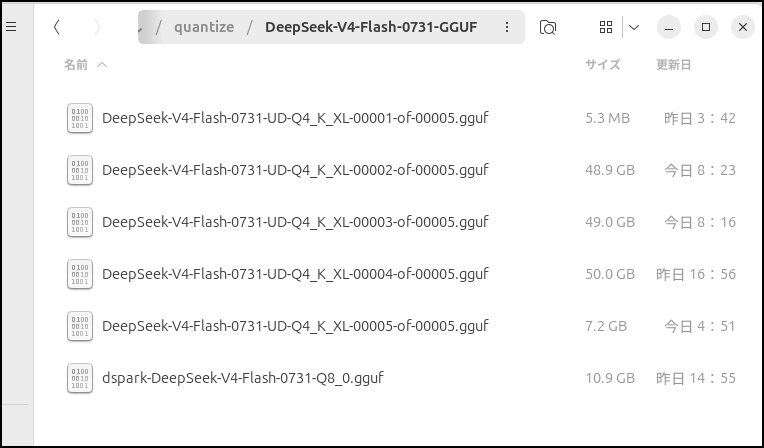Minimize the file manager window
This screenshot has height=448, width=764.
coord(668,27)
